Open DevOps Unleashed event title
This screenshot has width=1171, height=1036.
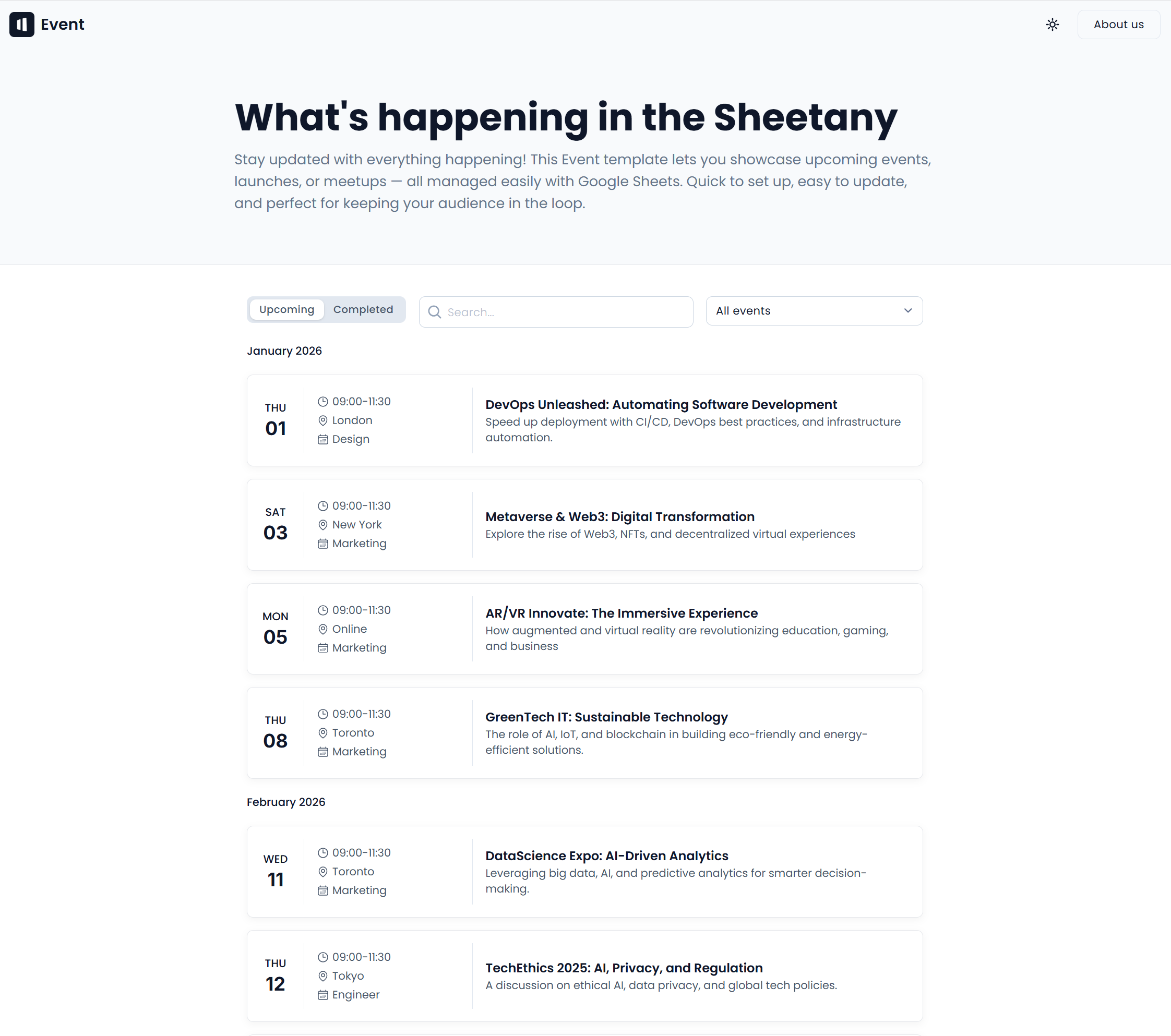661,404
